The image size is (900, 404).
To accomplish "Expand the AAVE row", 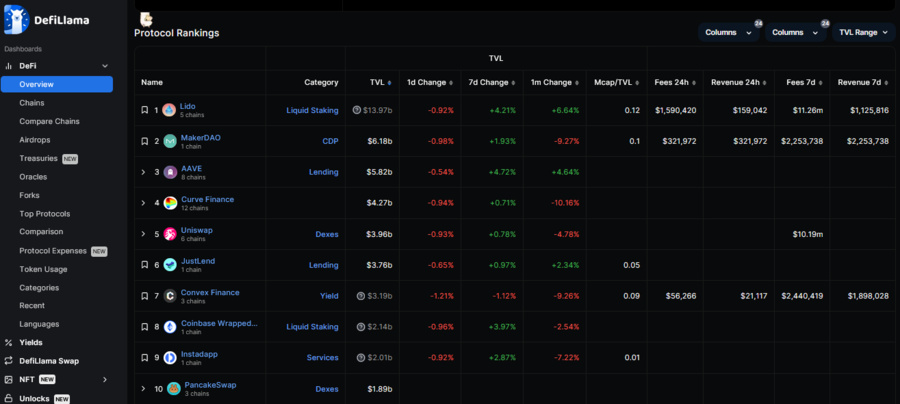I will coord(143,172).
